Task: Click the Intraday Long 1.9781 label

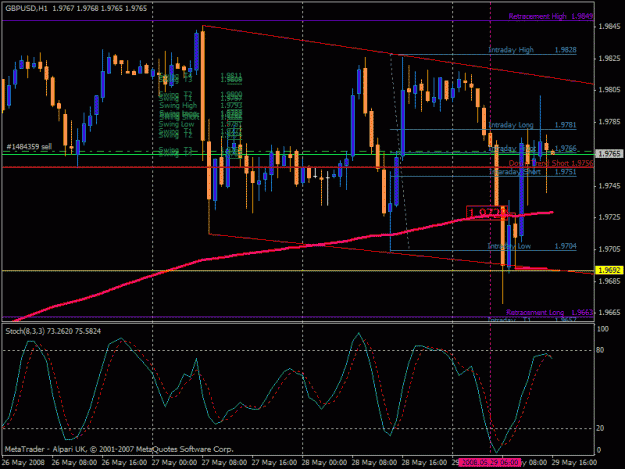Action: 532,125
